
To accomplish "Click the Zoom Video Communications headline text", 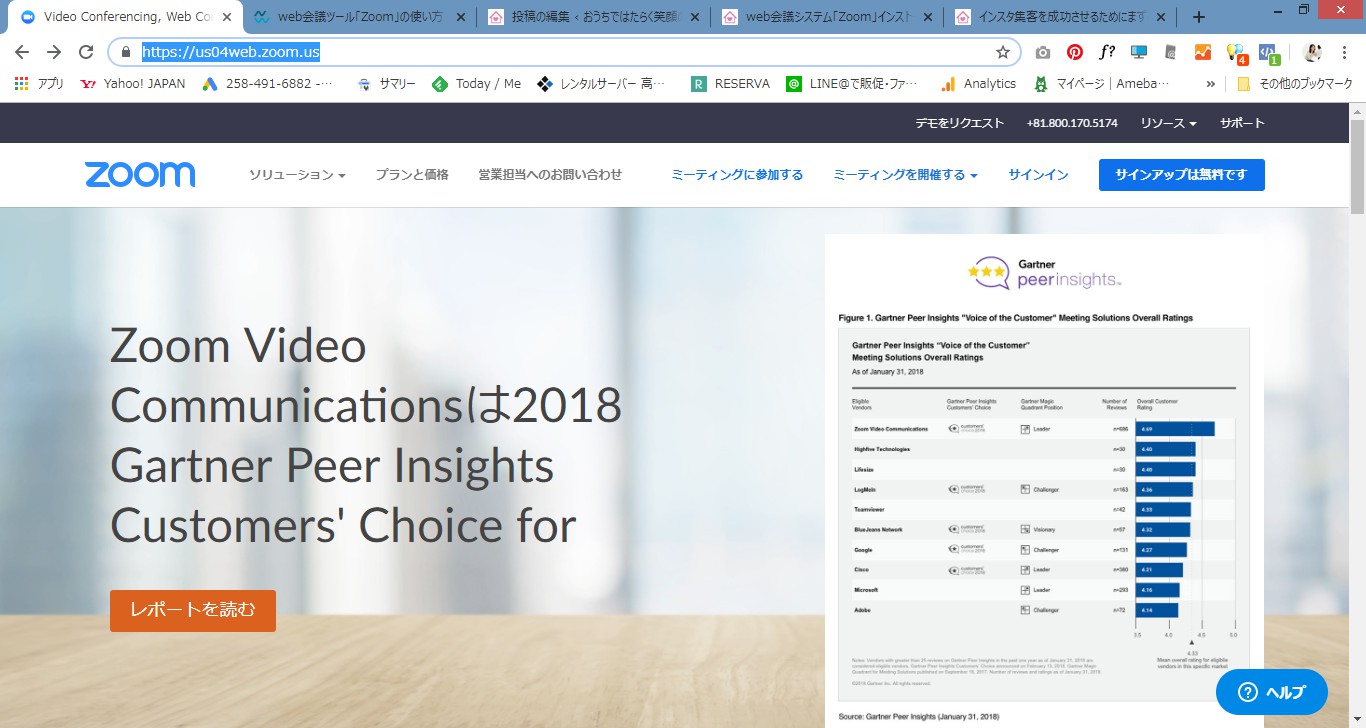I will pyautogui.click(x=366, y=435).
